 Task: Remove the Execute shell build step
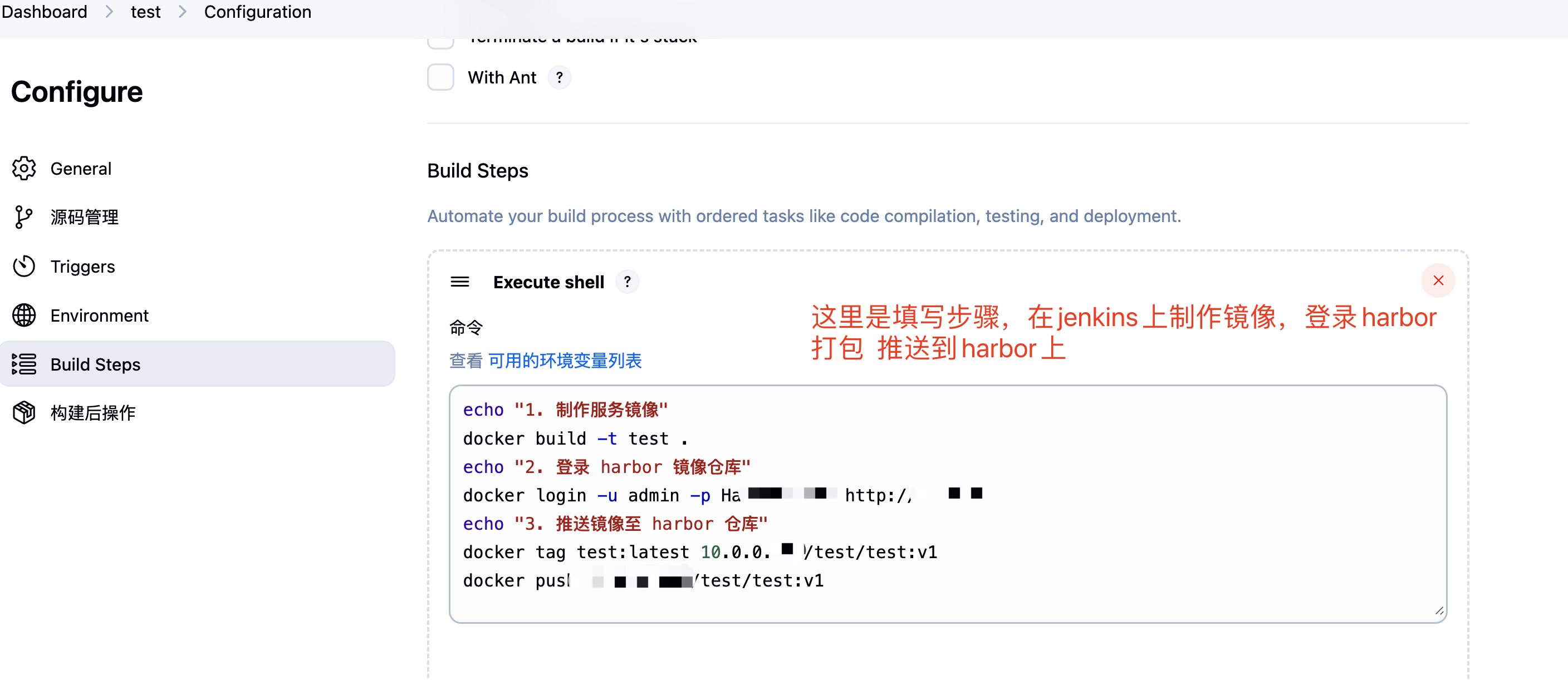(x=1438, y=280)
